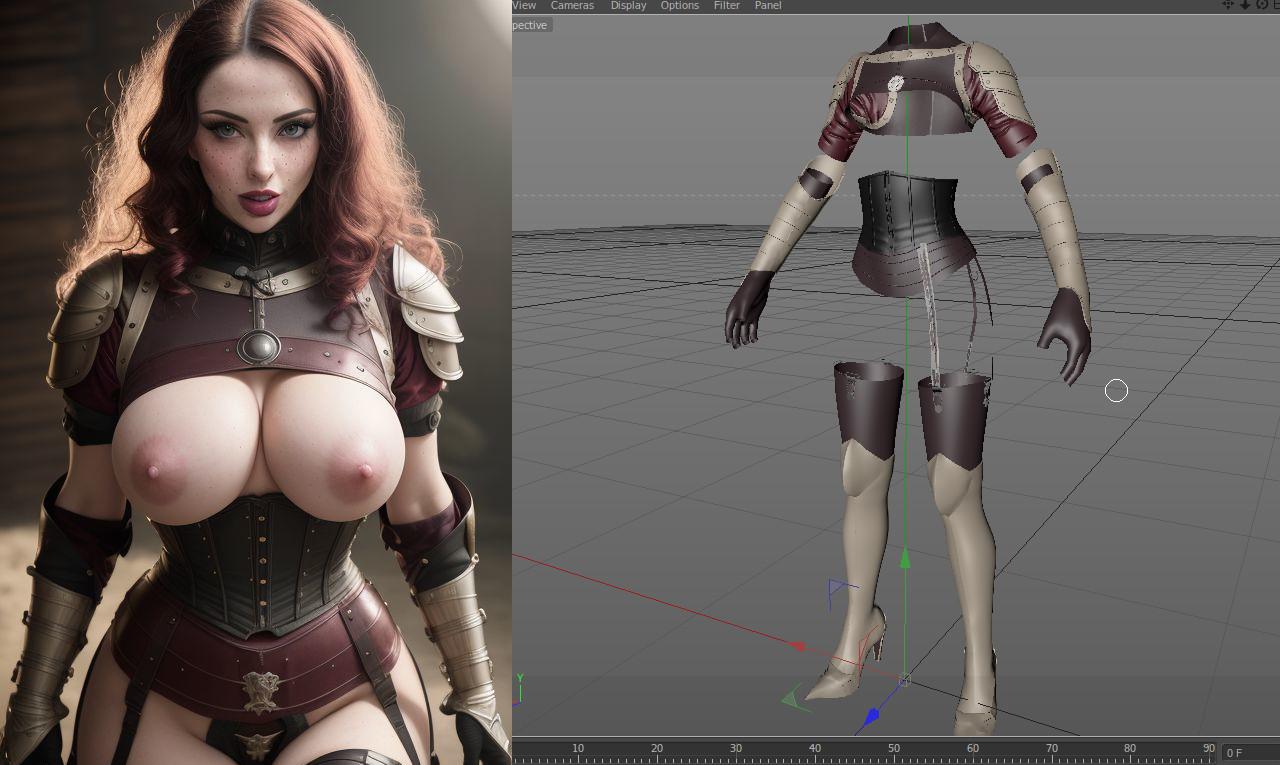Open the Display menu
The width and height of the screenshot is (1280, 765).
coord(628,5)
